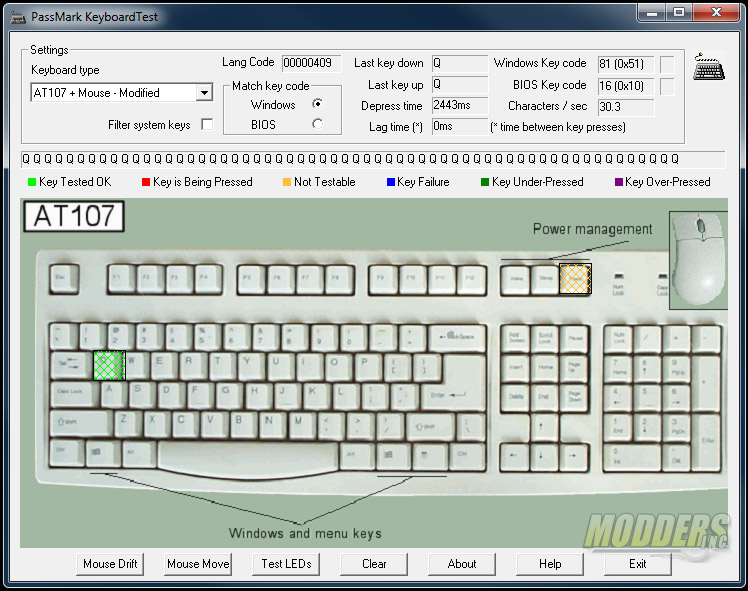Click the Windows and menu keys label
This screenshot has height=591, width=748.
(305, 533)
